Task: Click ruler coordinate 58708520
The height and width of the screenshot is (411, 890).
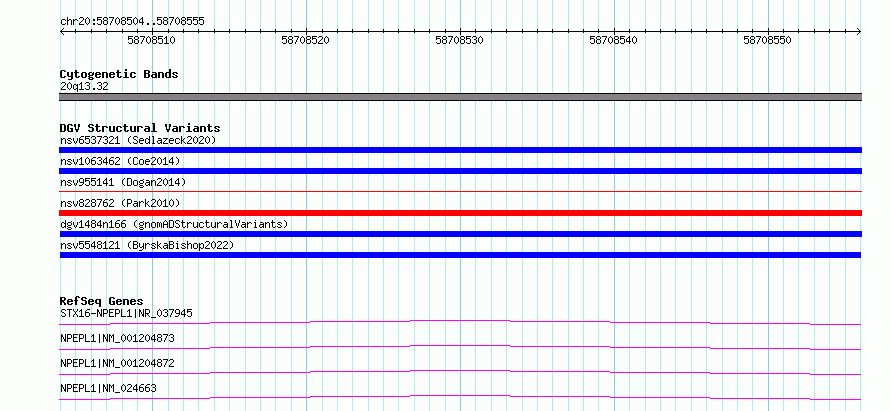Action: click(305, 40)
